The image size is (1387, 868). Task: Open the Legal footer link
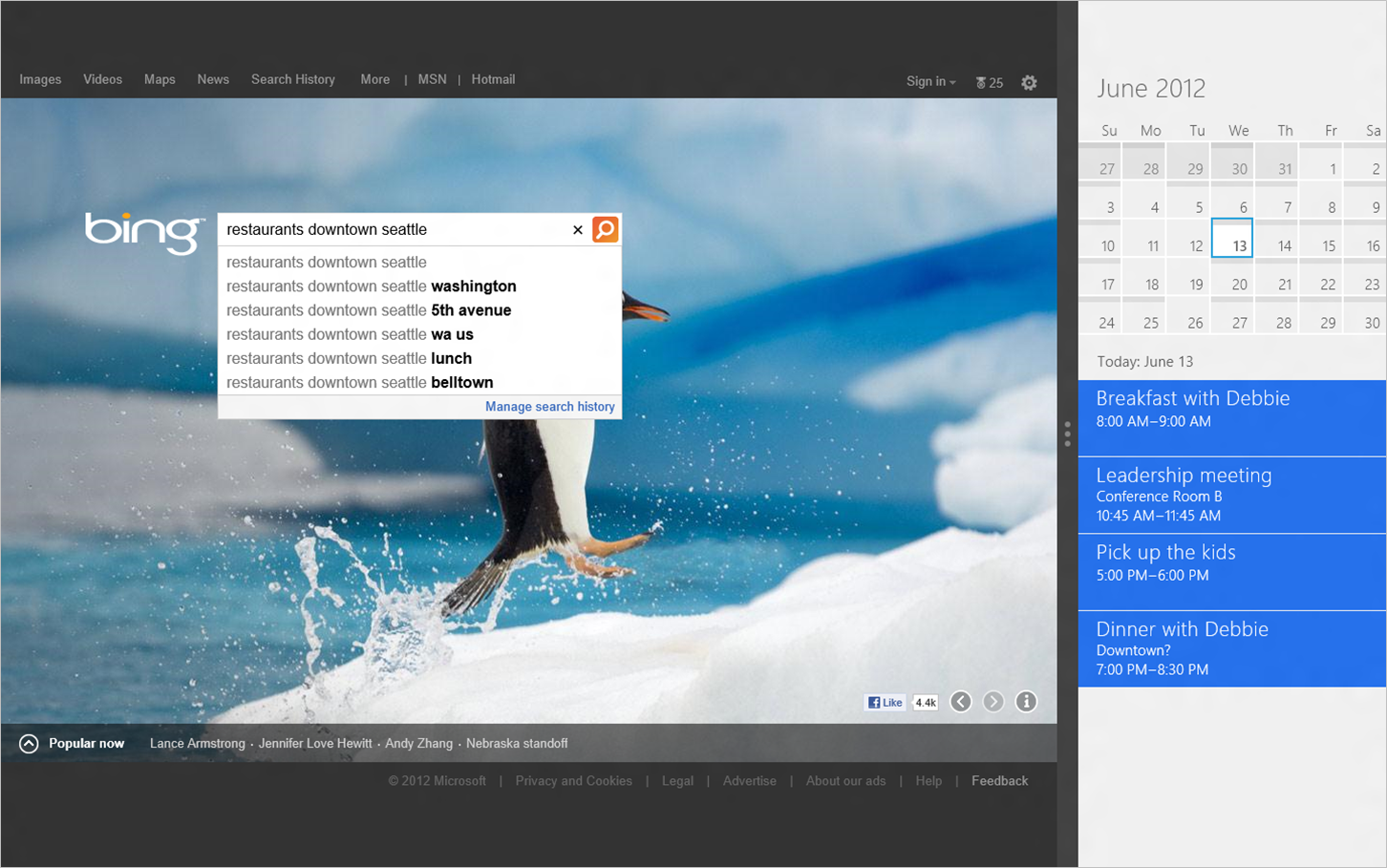(x=677, y=781)
